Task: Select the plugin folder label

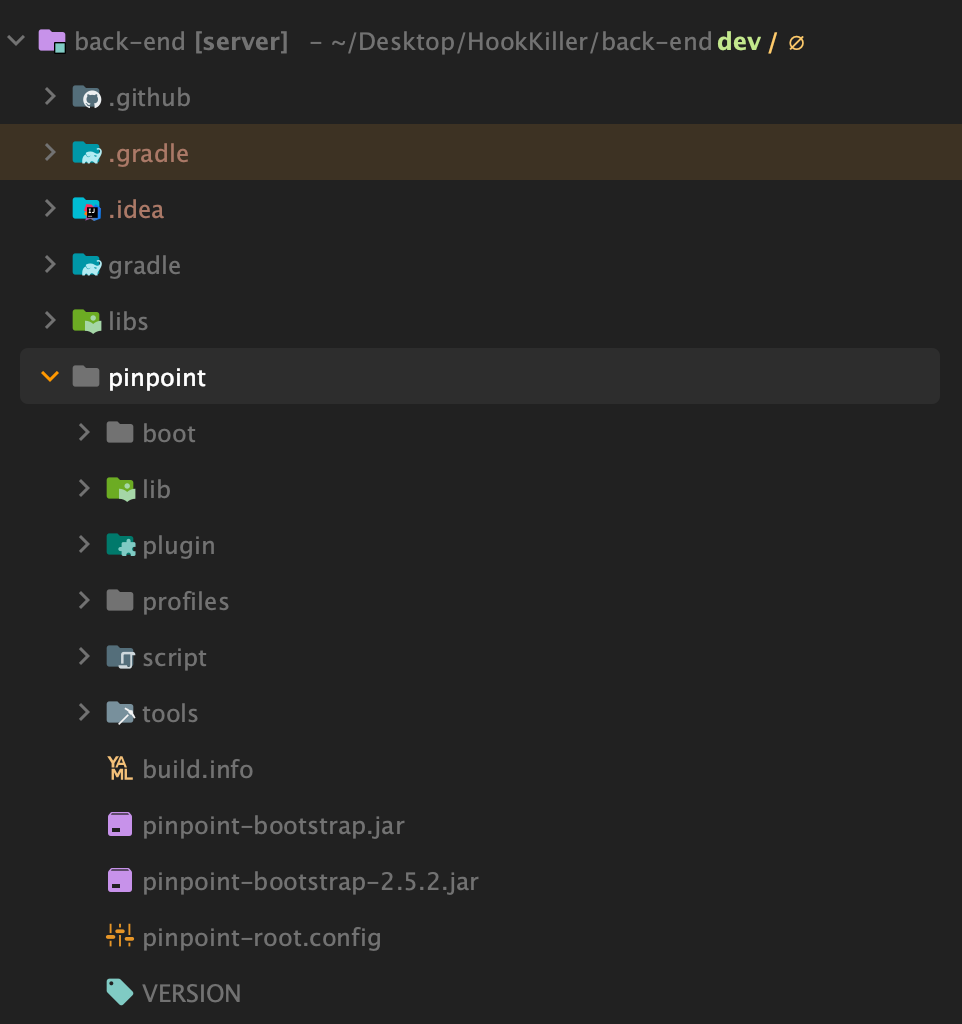Action: [179, 546]
